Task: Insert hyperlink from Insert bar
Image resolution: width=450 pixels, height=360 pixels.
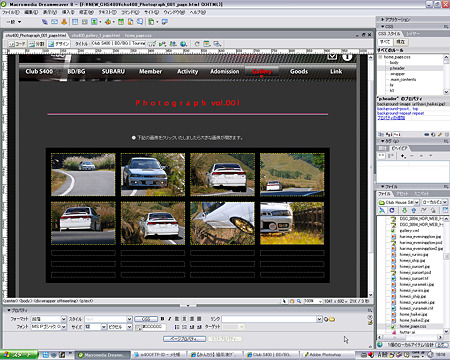Action: 44,22
